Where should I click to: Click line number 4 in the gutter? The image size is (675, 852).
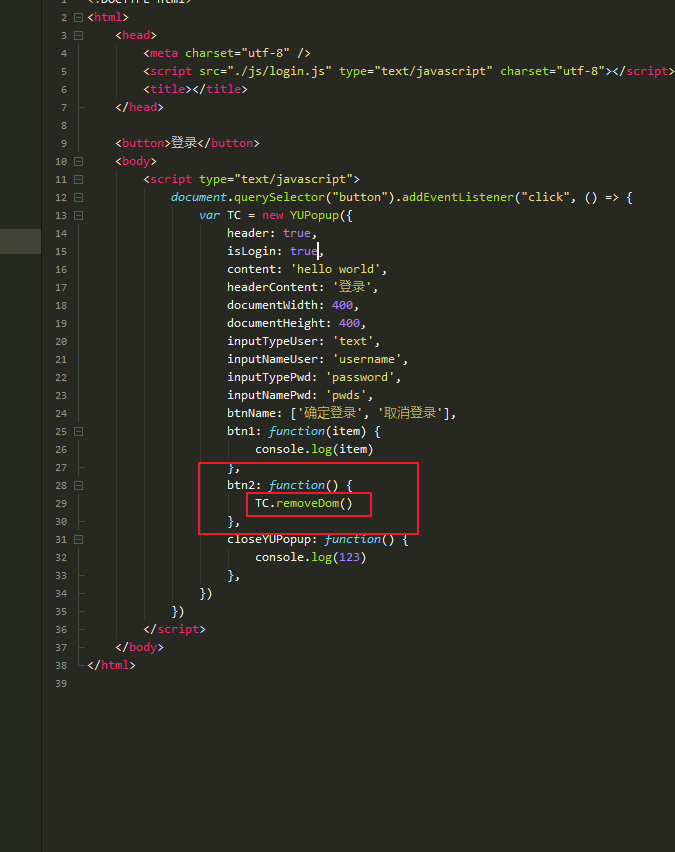coord(64,54)
